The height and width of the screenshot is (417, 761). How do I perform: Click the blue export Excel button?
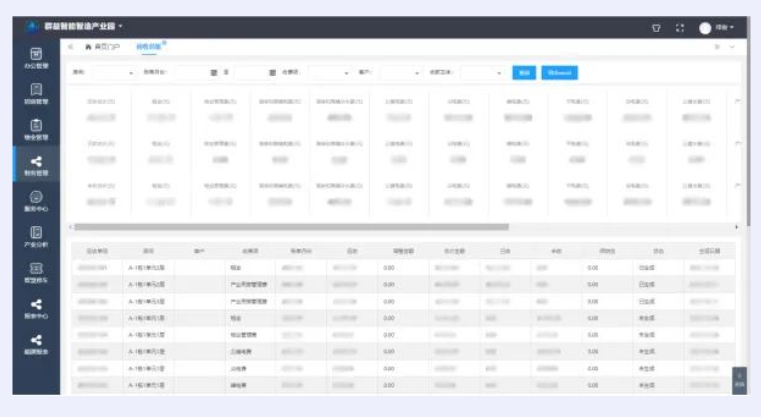[560, 73]
